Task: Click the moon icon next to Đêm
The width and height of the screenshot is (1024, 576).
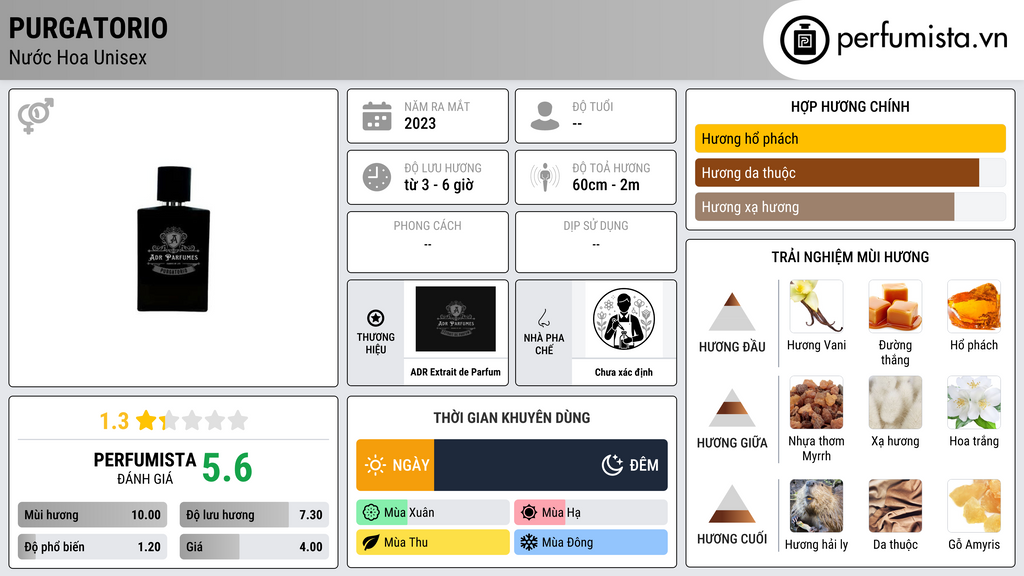Action: pyautogui.click(x=612, y=465)
